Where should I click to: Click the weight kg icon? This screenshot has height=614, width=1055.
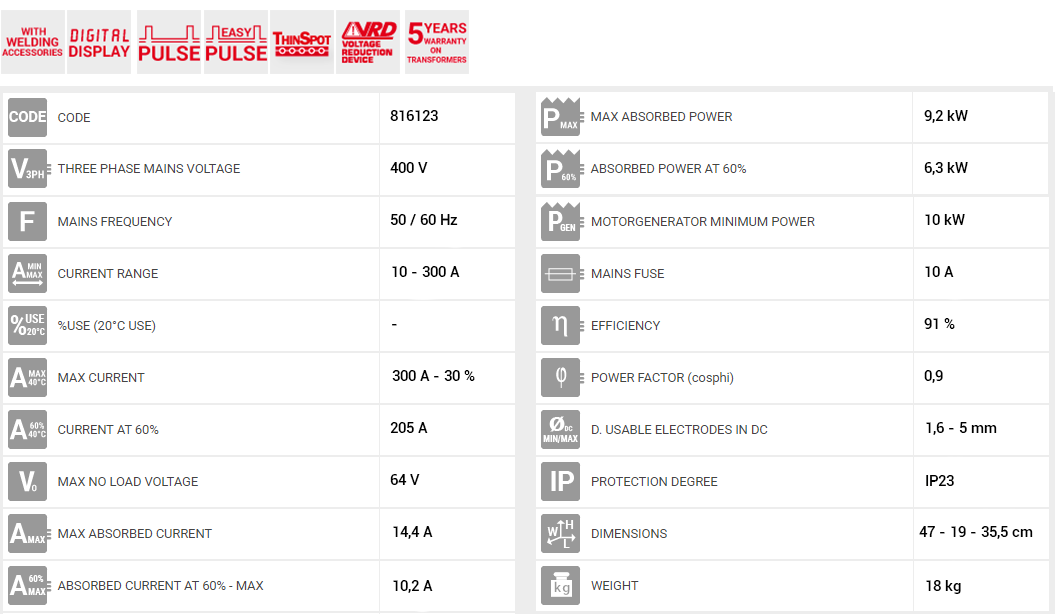coord(560,585)
